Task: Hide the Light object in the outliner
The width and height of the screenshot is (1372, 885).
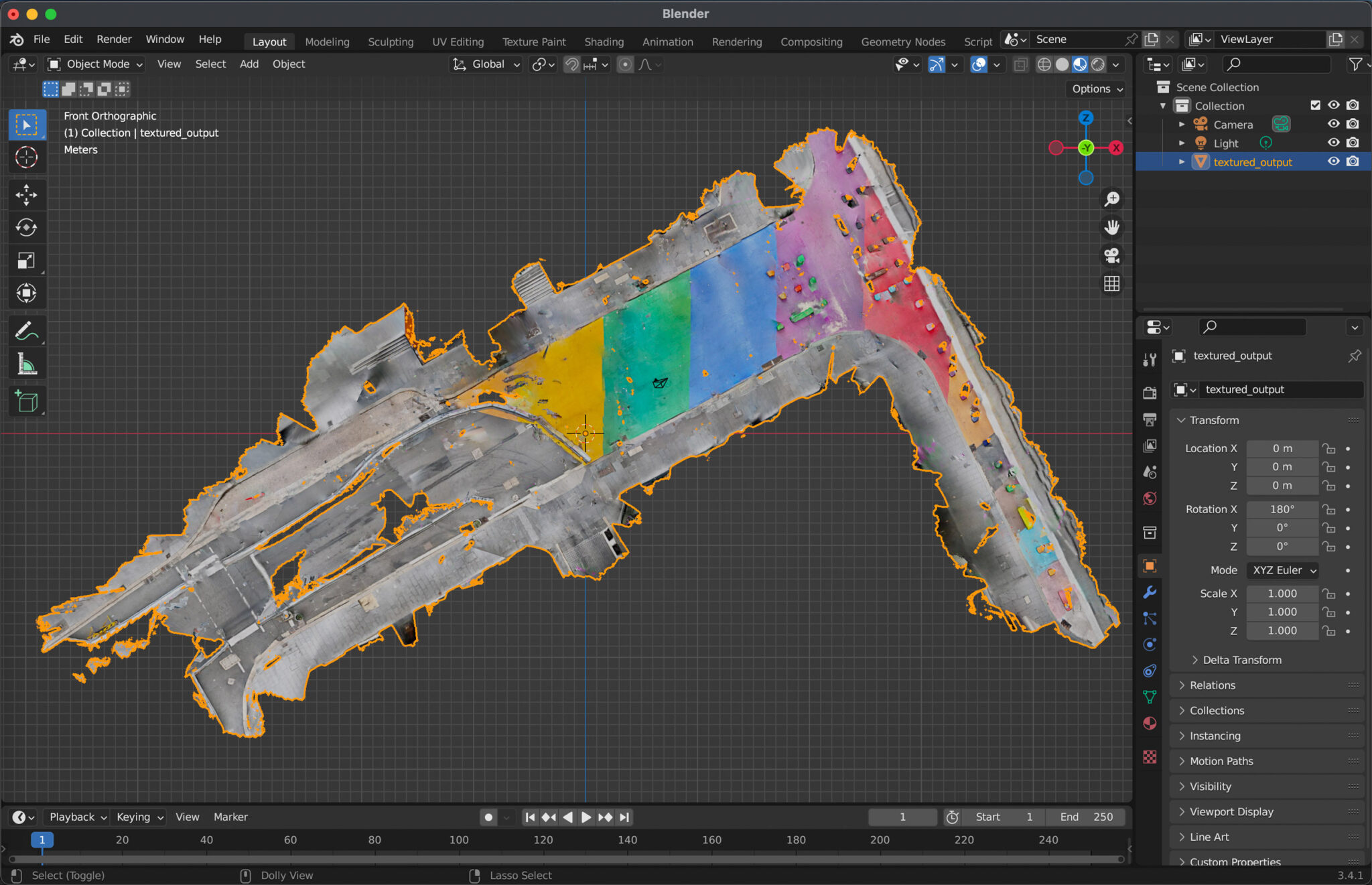Action: coord(1334,142)
